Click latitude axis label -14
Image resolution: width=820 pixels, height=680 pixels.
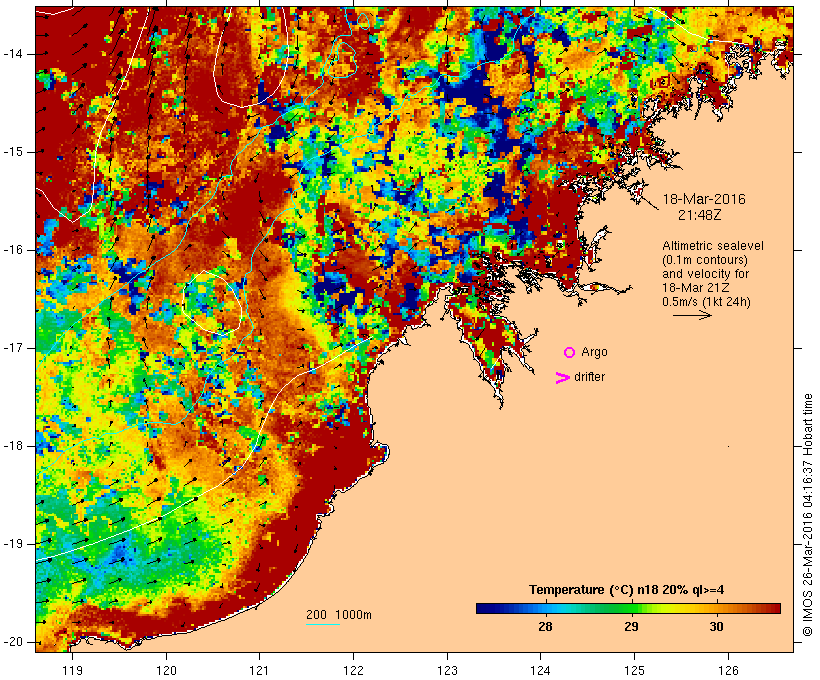[13, 54]
